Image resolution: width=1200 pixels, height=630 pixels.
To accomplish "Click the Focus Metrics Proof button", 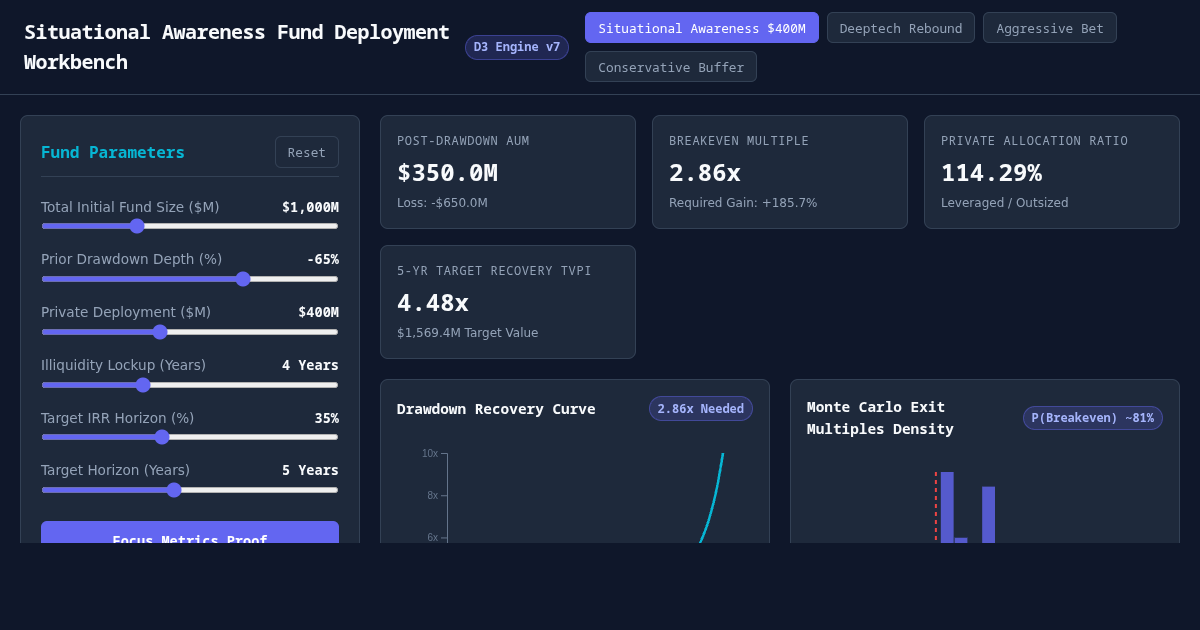I will [x=190, y=533].
